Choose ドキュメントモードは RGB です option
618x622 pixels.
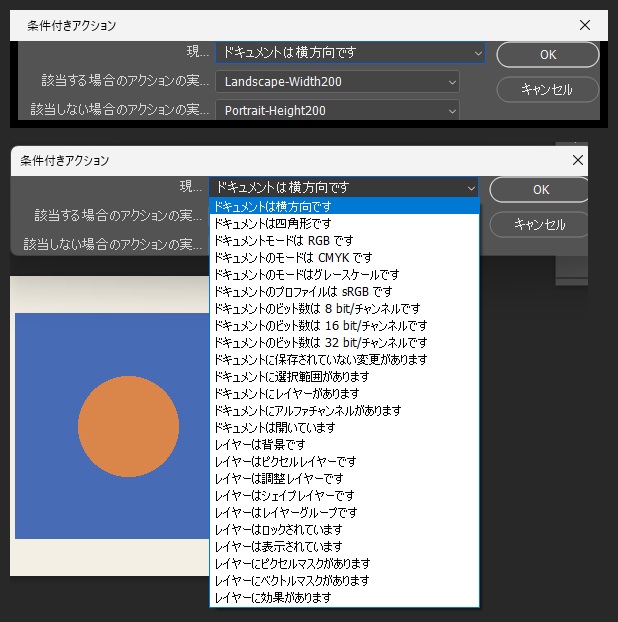(344, 241)
